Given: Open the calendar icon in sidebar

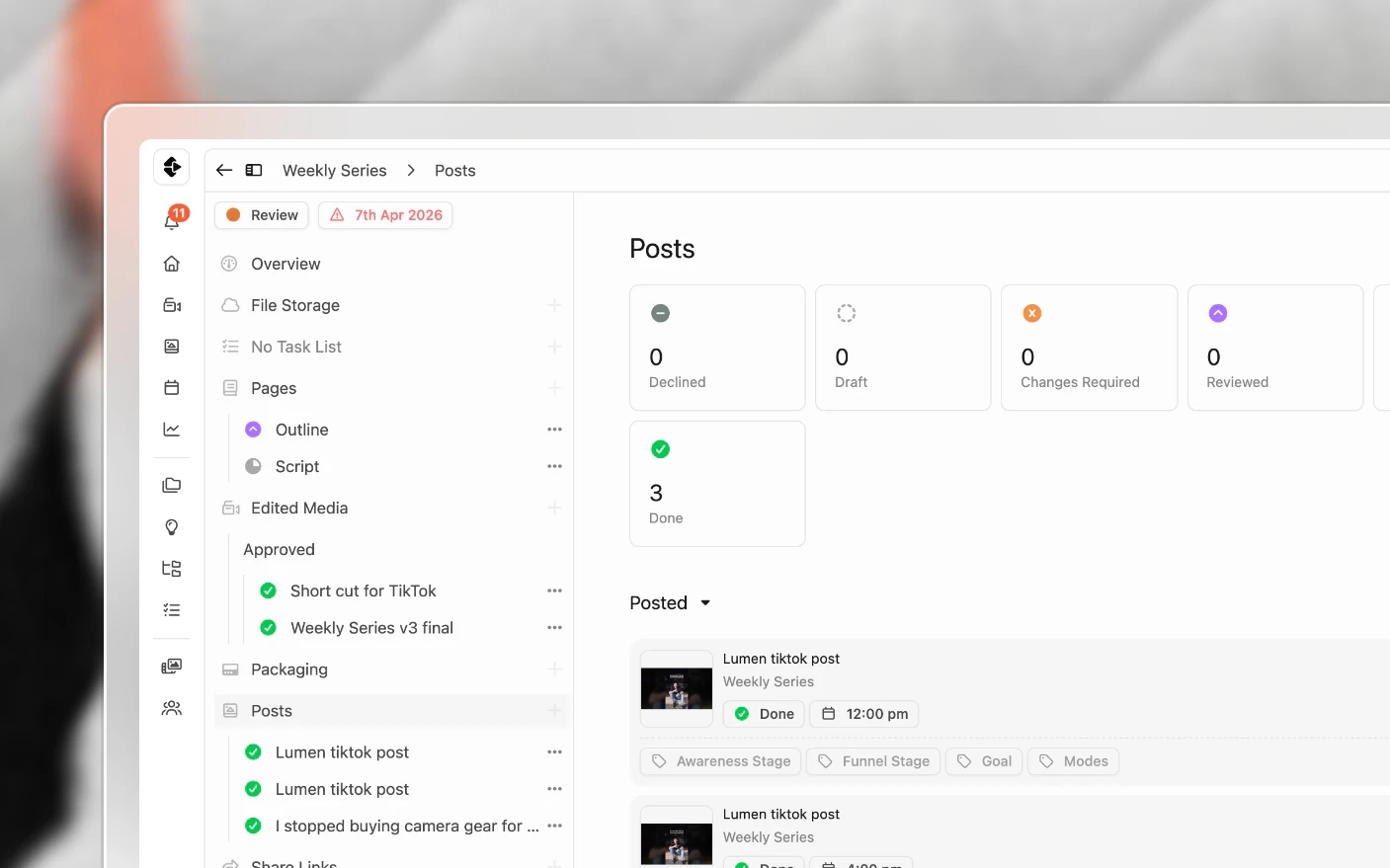Looking at the screenshot, I should tap(172, 387).
